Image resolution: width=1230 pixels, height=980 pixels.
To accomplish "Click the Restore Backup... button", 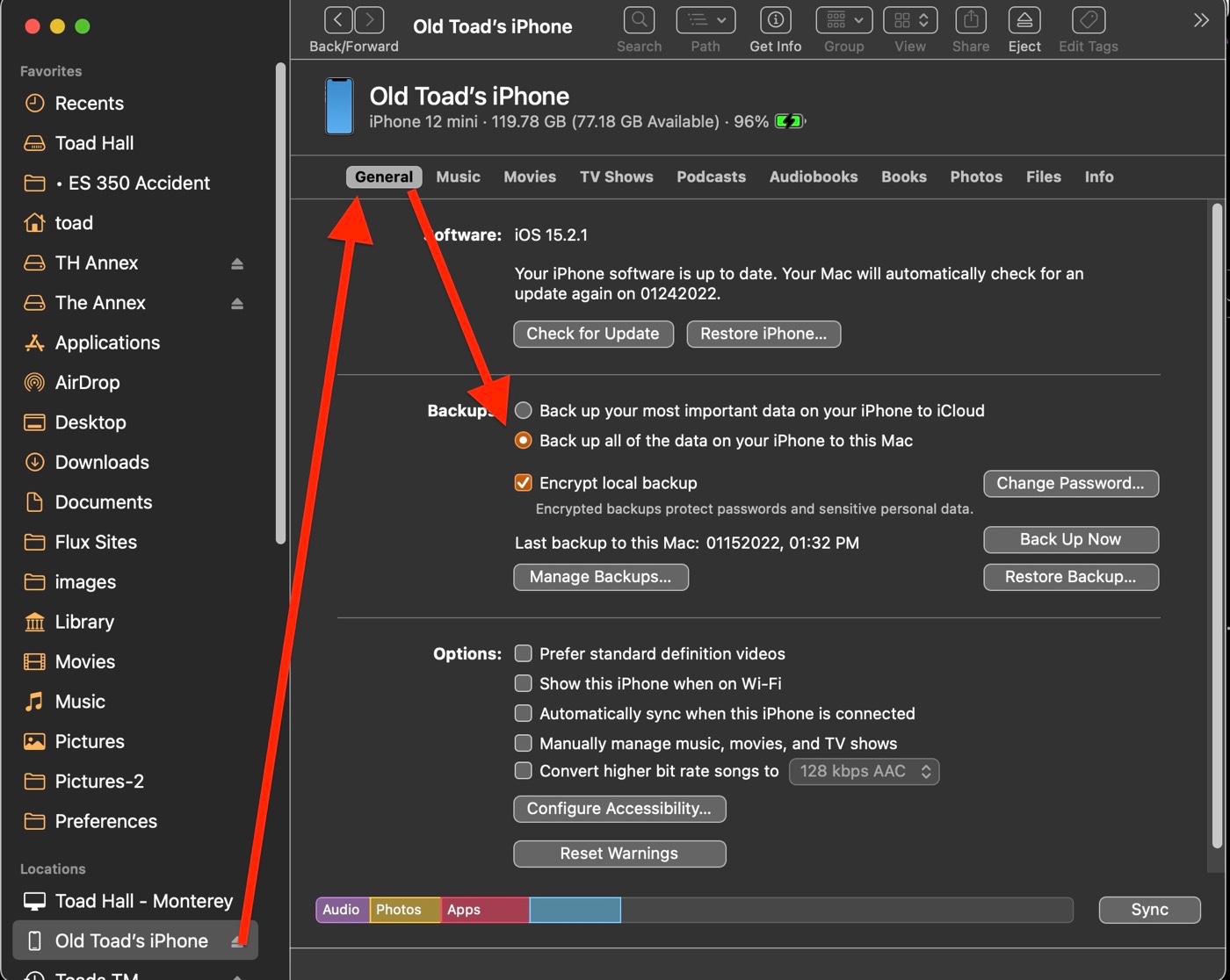I will (1071, 577).
